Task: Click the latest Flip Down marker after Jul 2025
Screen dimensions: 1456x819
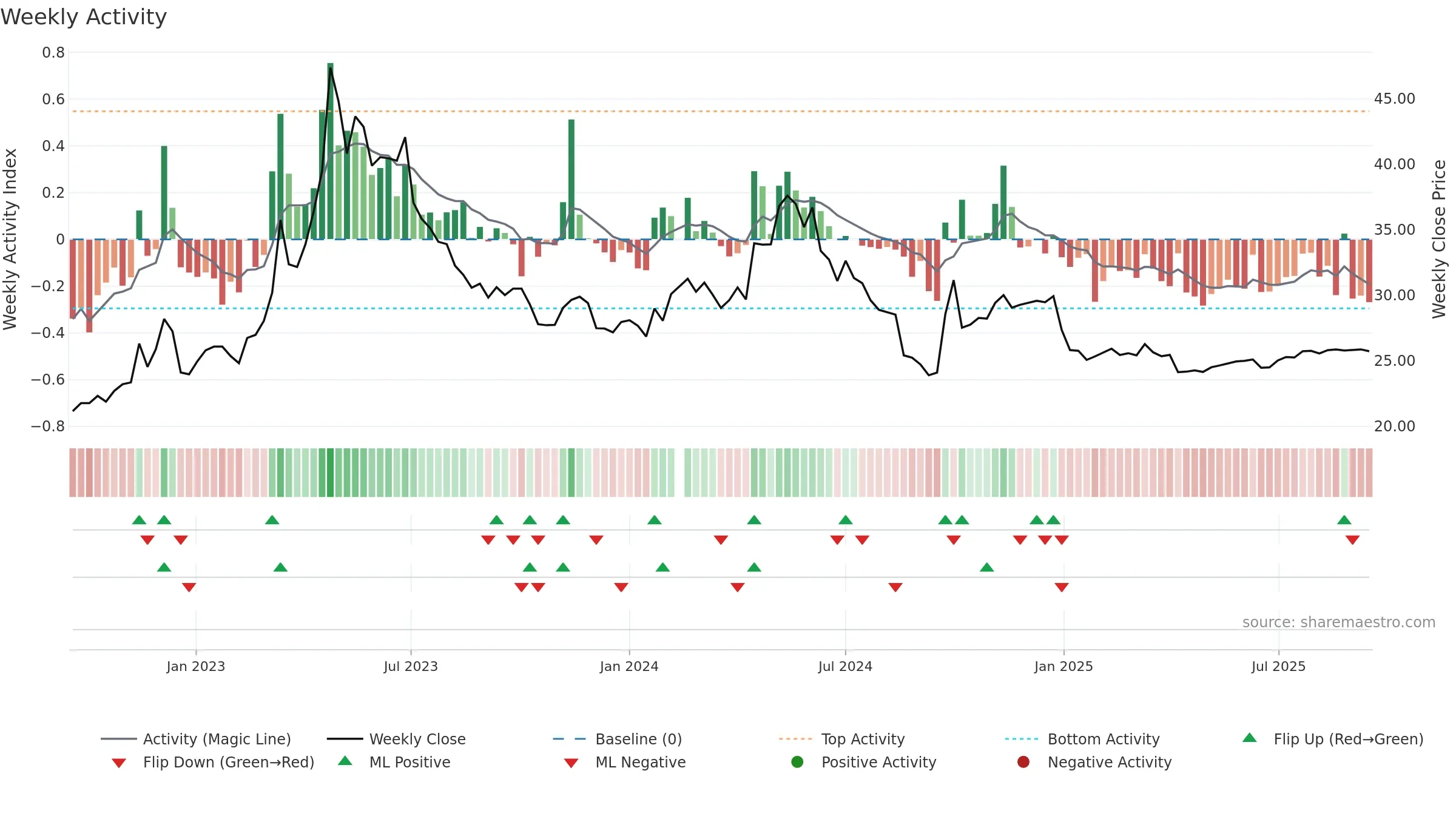Action: (x=1352, y=540)
